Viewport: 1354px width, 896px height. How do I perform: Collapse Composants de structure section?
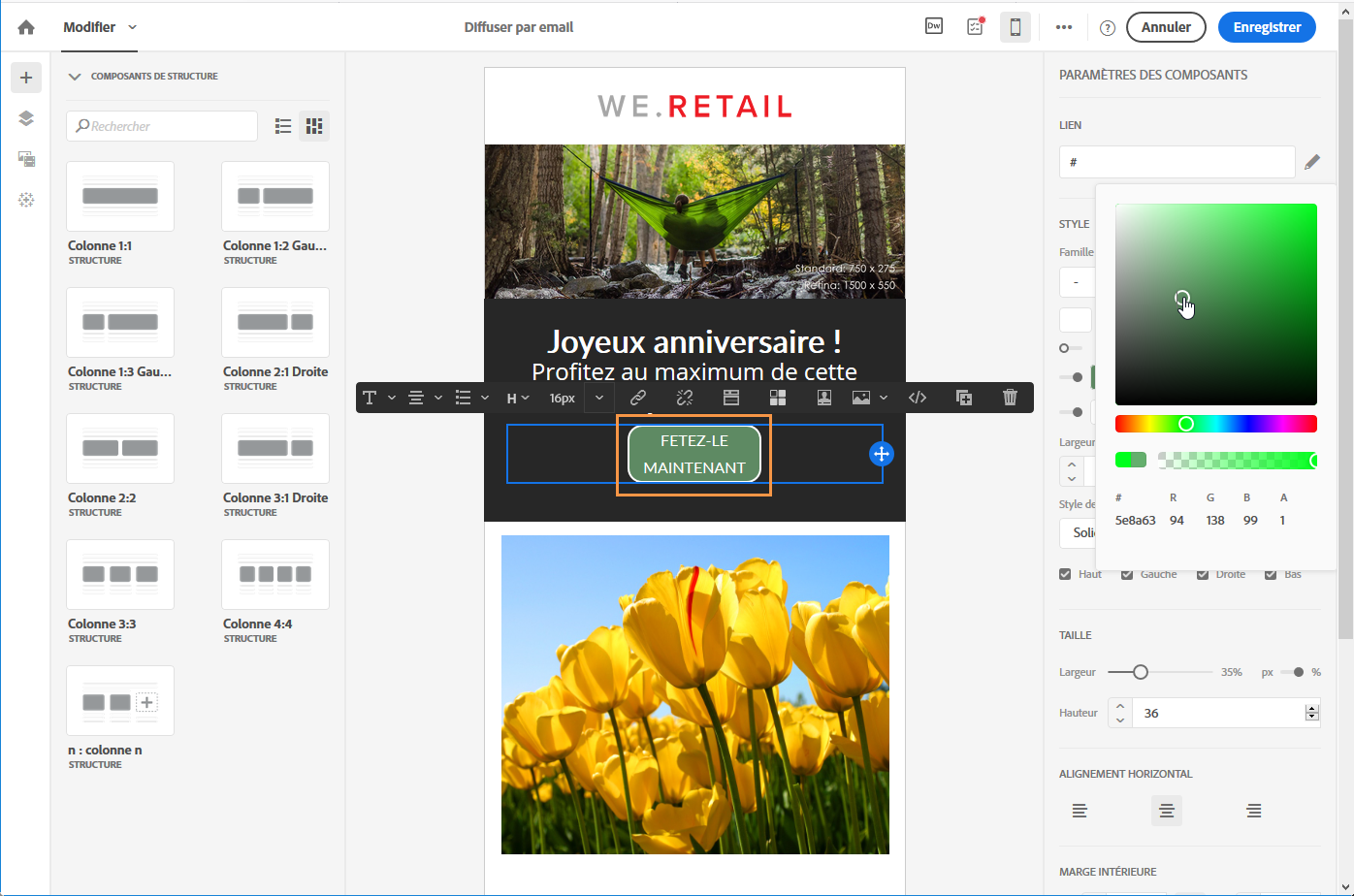(x=75, y=77)
